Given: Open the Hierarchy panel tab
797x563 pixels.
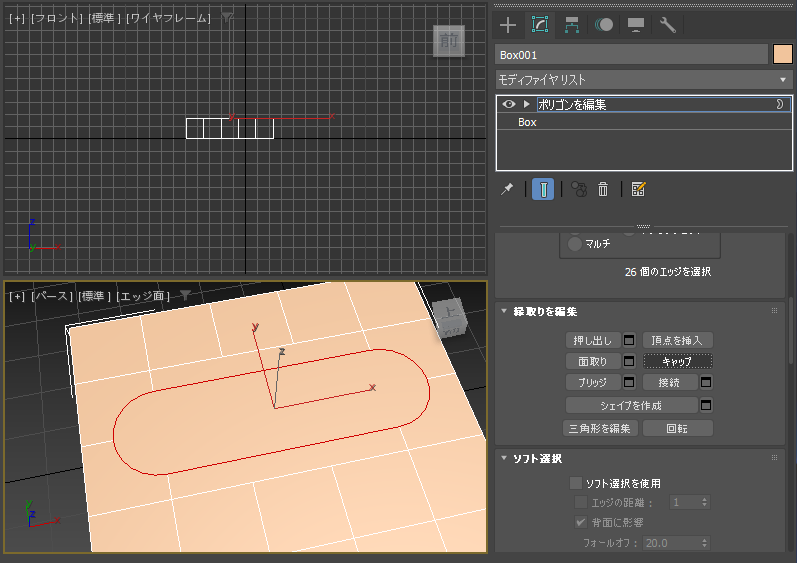Looking at the screenshot, I should 572,25.
